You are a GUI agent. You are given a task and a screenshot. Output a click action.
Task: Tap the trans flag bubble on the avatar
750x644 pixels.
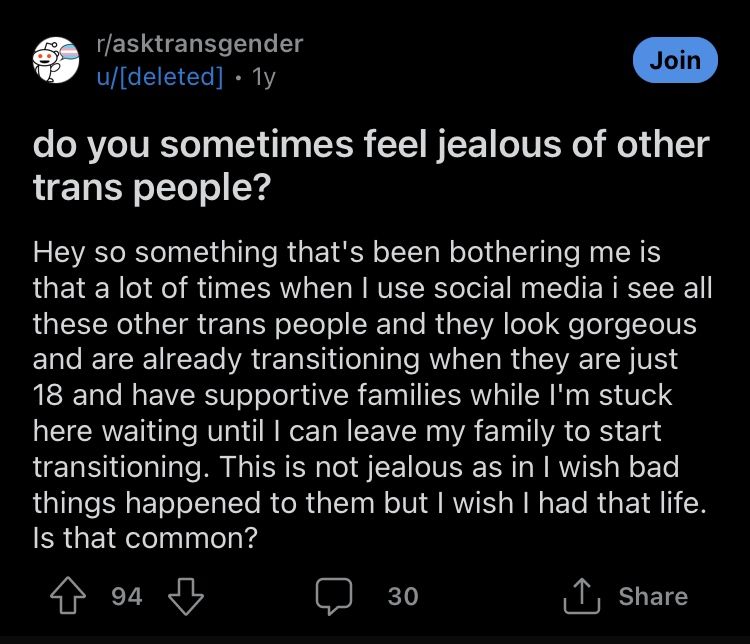coord(70,51)
